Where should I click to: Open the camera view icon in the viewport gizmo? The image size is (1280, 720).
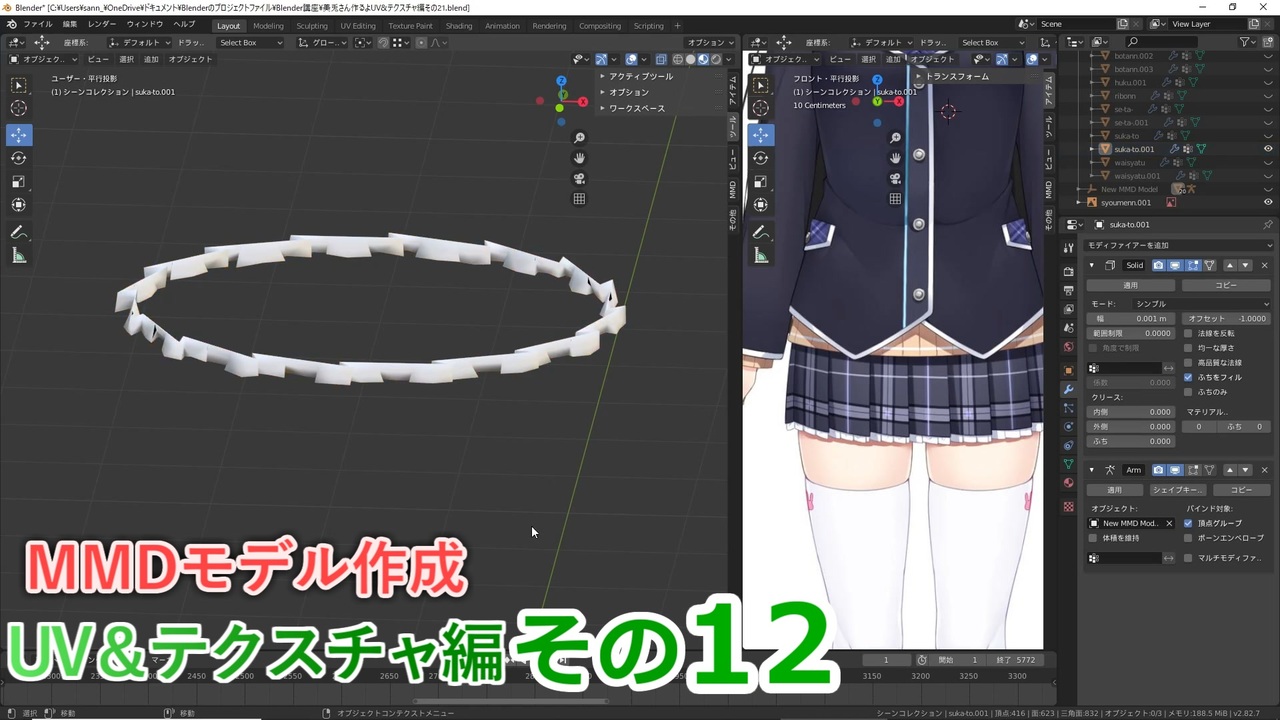(x=580, y=178)
